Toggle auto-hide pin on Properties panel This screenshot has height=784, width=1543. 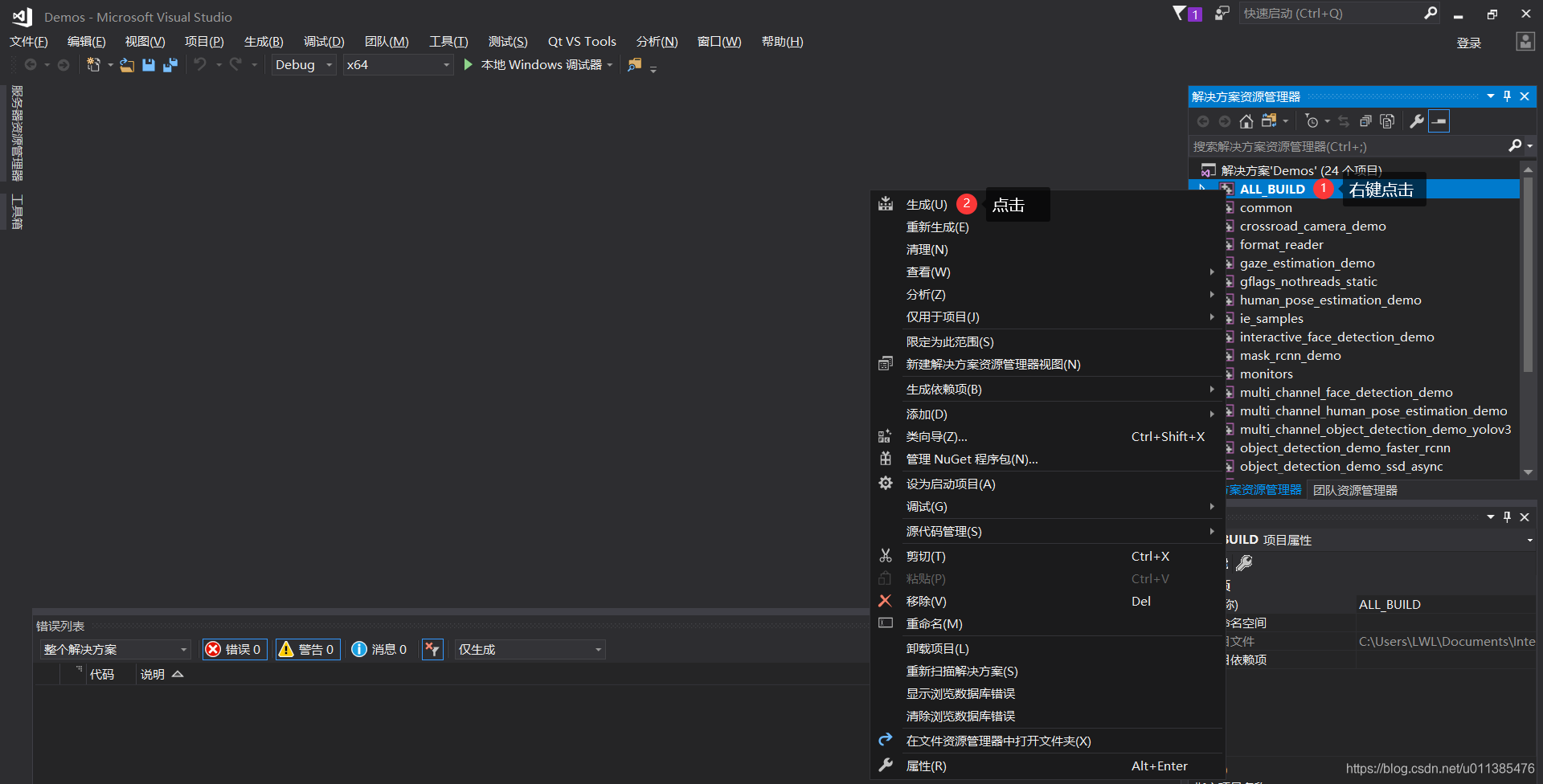(x=1507, y=517)
